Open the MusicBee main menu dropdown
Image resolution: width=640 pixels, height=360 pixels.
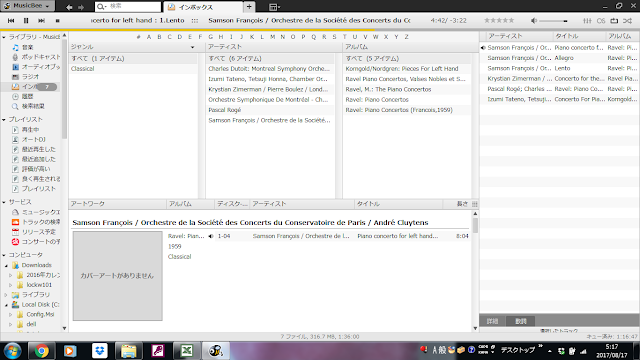pyautogui.click(x=27, y=6)
